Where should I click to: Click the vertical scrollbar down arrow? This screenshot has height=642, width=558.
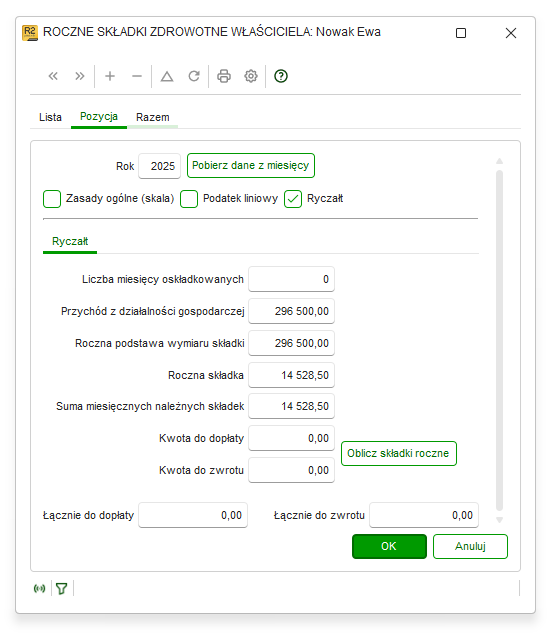point(499,520)
